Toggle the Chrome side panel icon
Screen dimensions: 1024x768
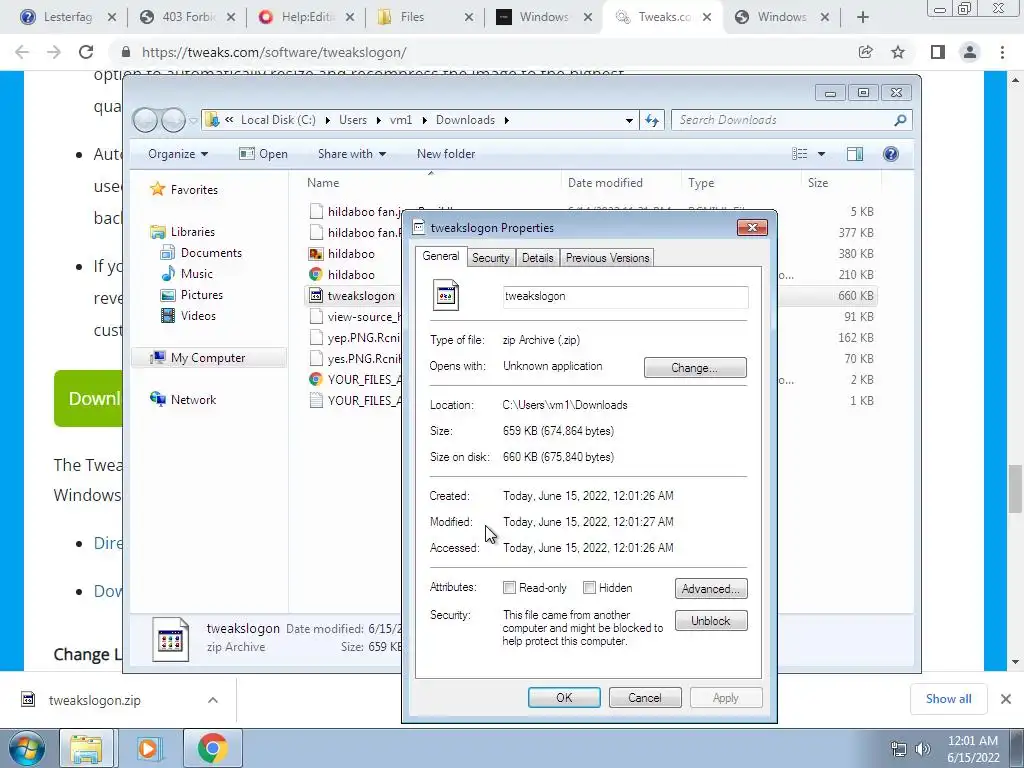point(938,52)
